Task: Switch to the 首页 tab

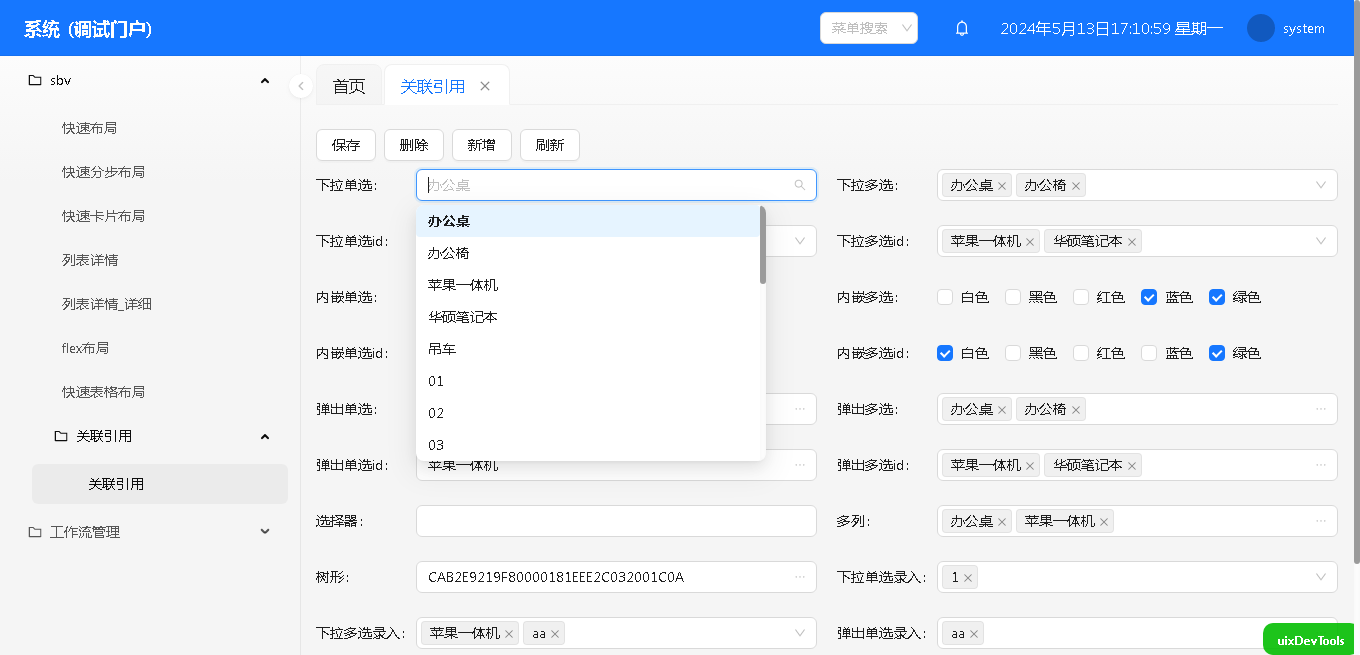Action: 349,87
